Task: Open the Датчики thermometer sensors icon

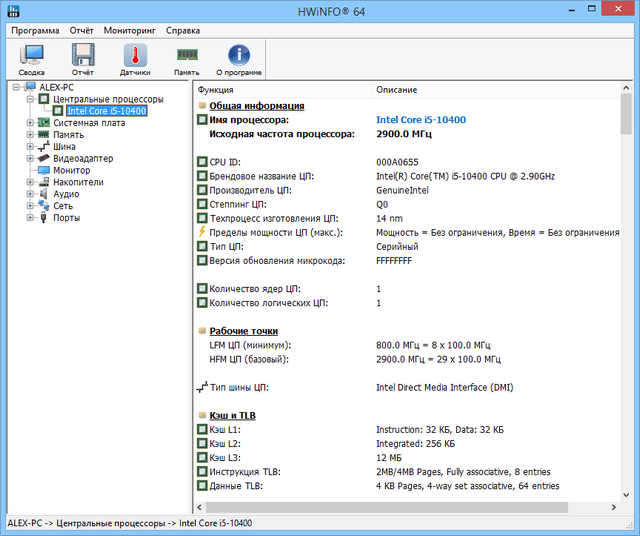Action: tap(135, 59)
